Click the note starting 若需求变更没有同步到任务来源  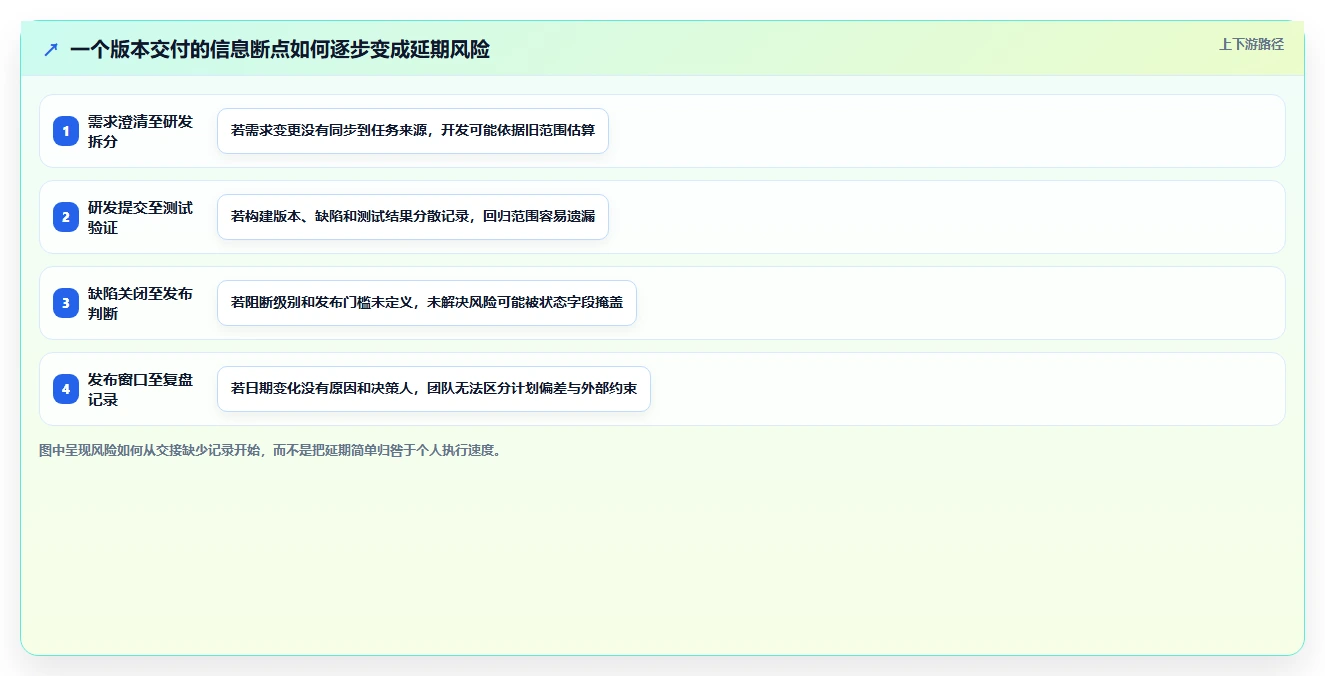[x=413, y=131]
